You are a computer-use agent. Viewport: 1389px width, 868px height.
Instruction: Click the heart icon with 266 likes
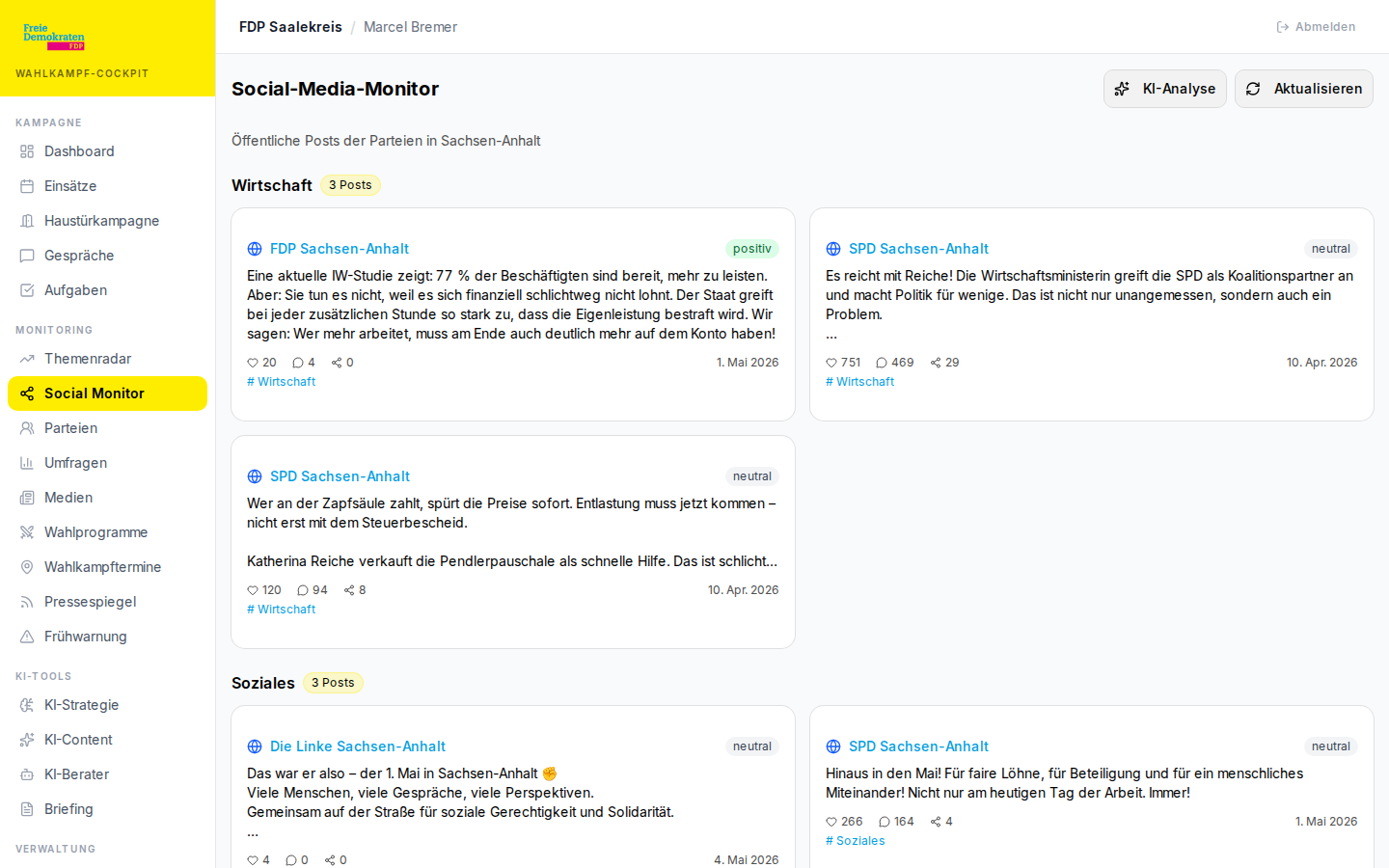[831, 822]
